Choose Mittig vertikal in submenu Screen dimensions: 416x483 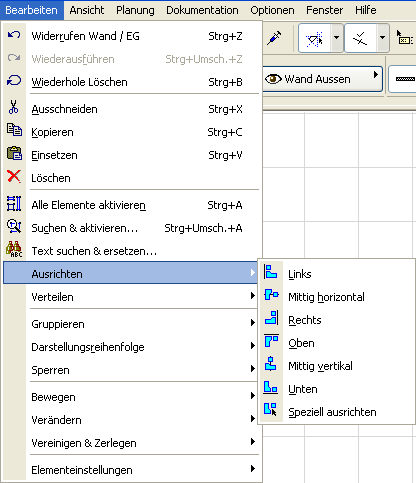(x=337, y=366)
